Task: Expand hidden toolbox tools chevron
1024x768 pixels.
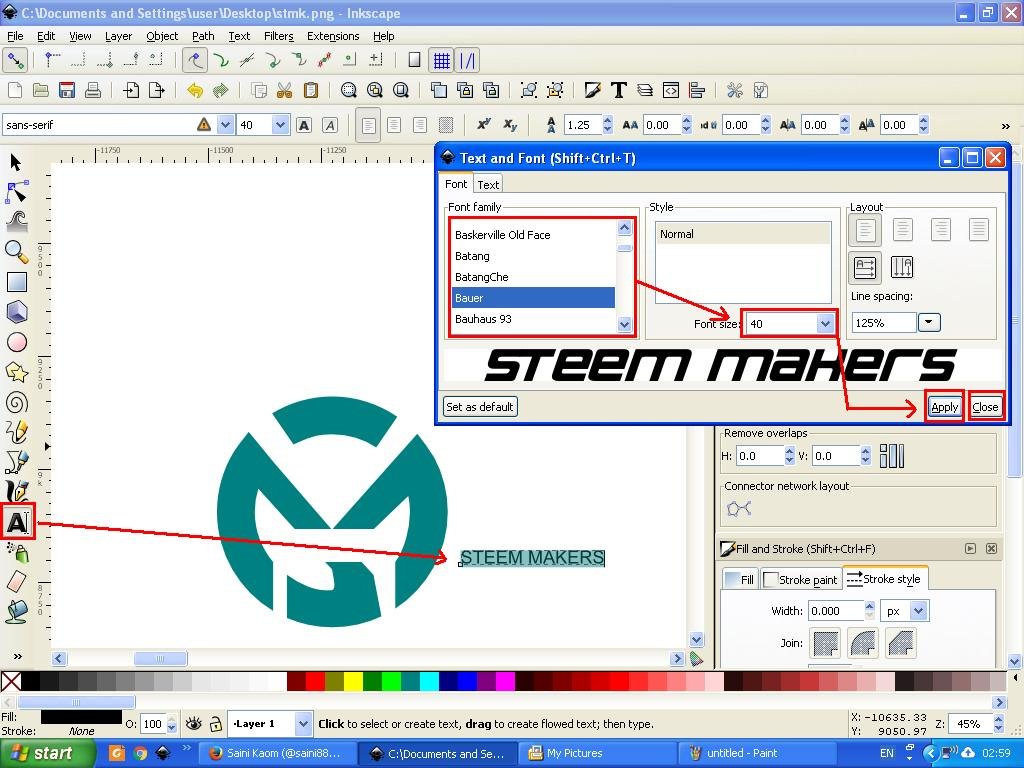Action: 17,656
